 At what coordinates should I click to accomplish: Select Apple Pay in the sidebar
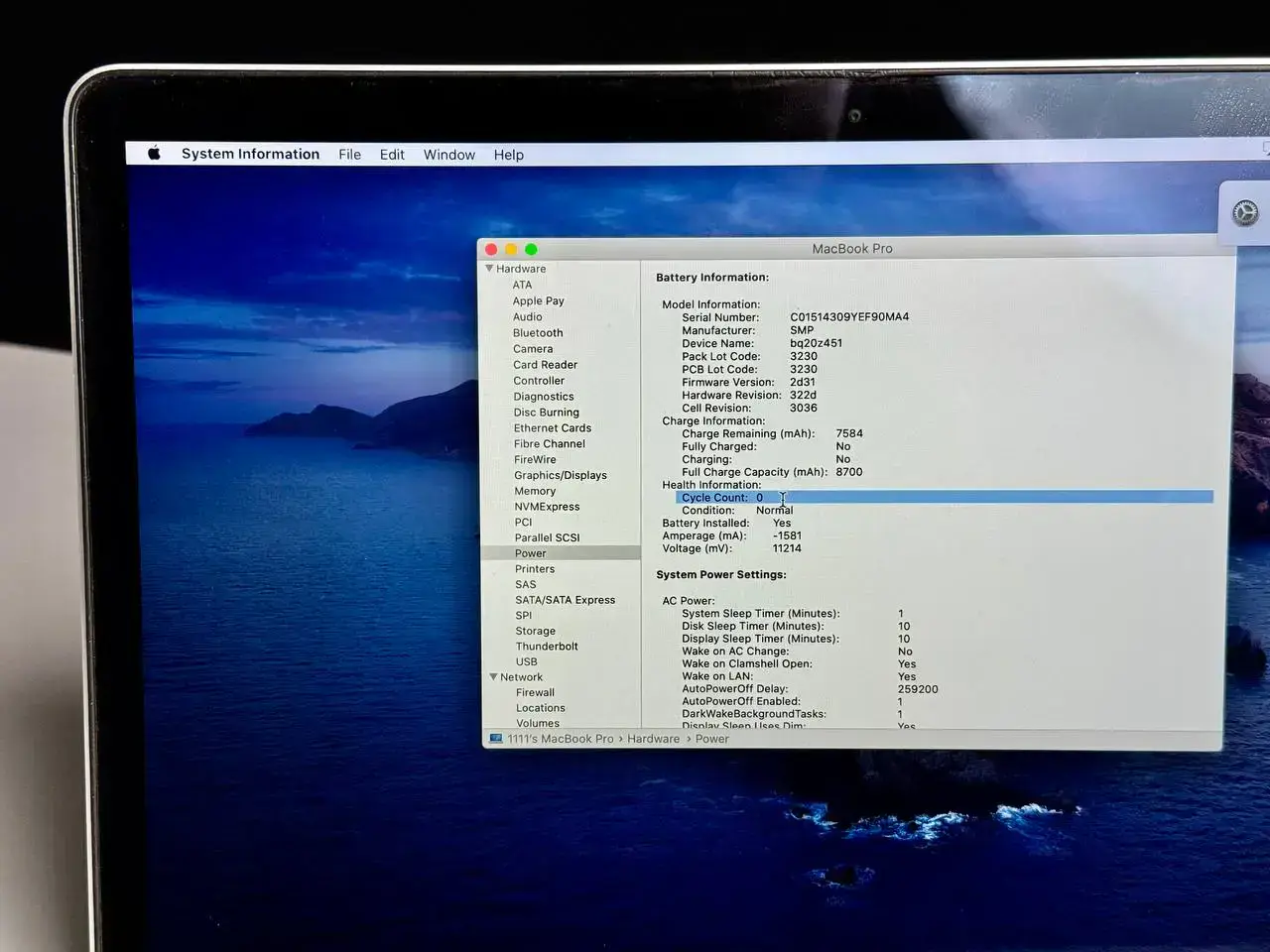538,300
